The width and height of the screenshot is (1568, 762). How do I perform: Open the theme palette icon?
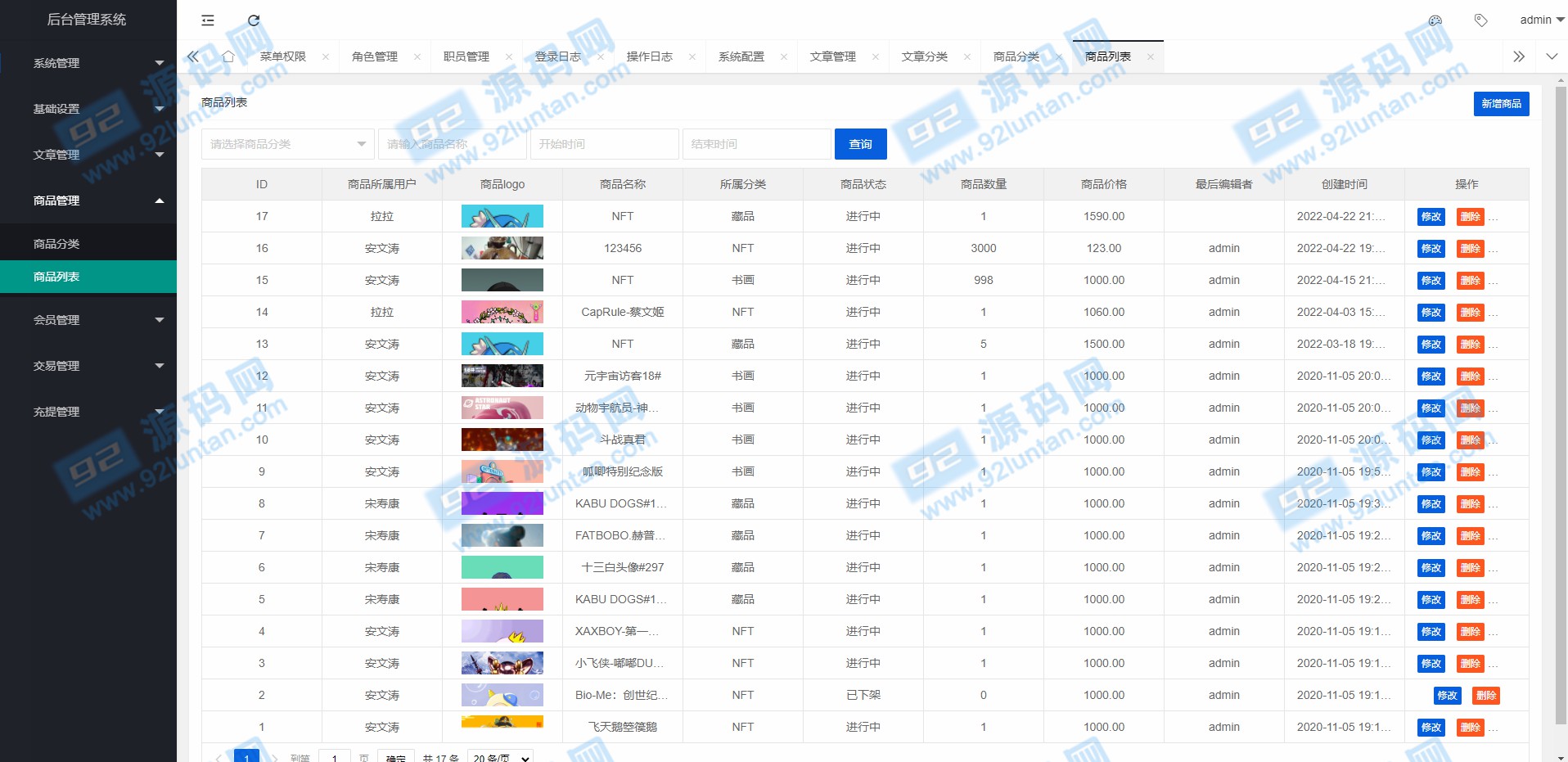(1435, 20)
